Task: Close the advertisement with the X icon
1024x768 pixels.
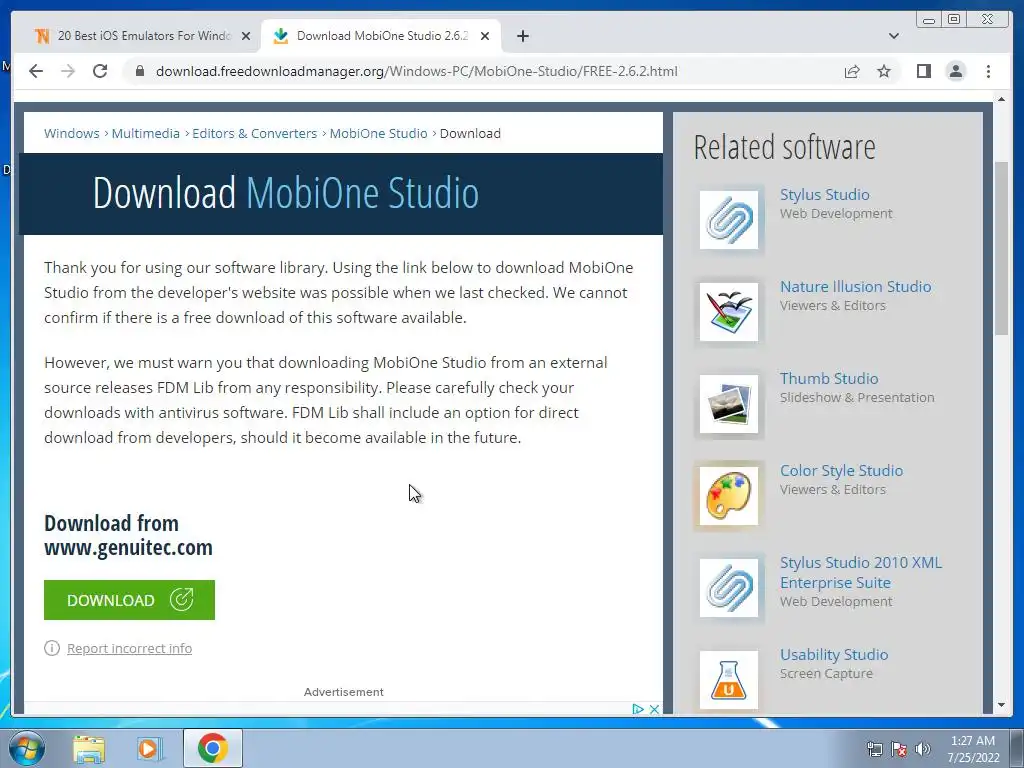Action: coord(654,709)
